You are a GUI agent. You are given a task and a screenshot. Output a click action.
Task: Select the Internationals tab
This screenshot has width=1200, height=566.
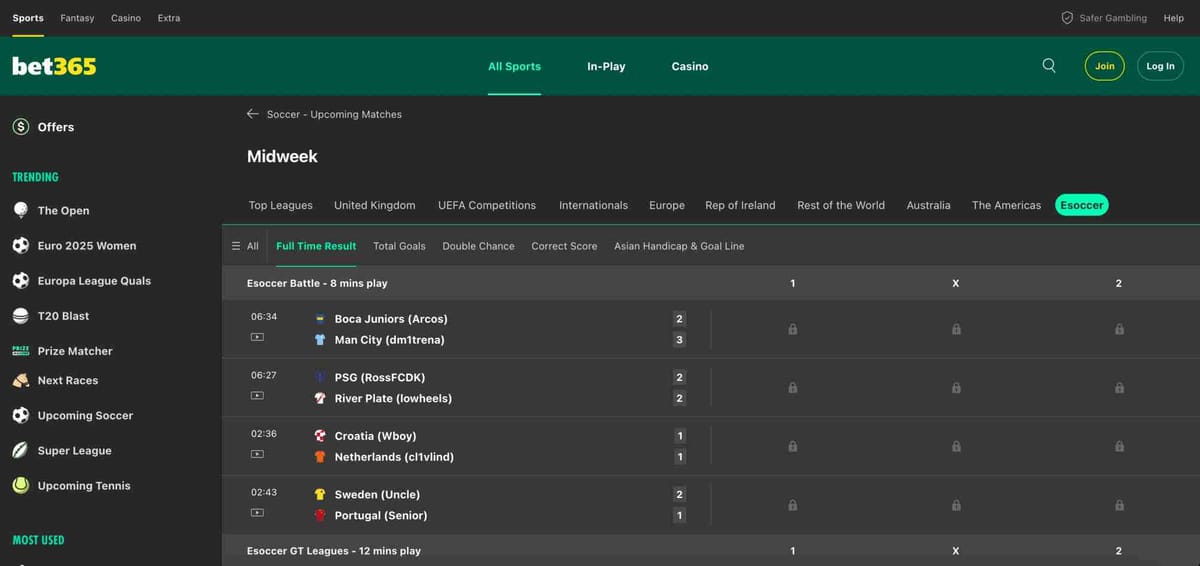(593, 205)
